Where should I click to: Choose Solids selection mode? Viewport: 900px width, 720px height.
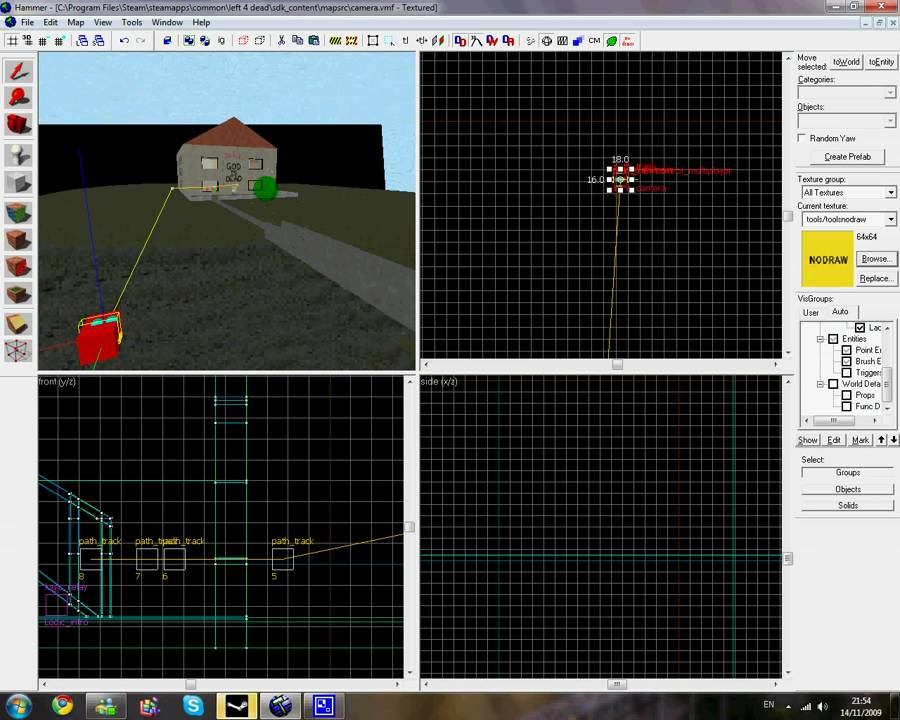click(x=848, y=505)
